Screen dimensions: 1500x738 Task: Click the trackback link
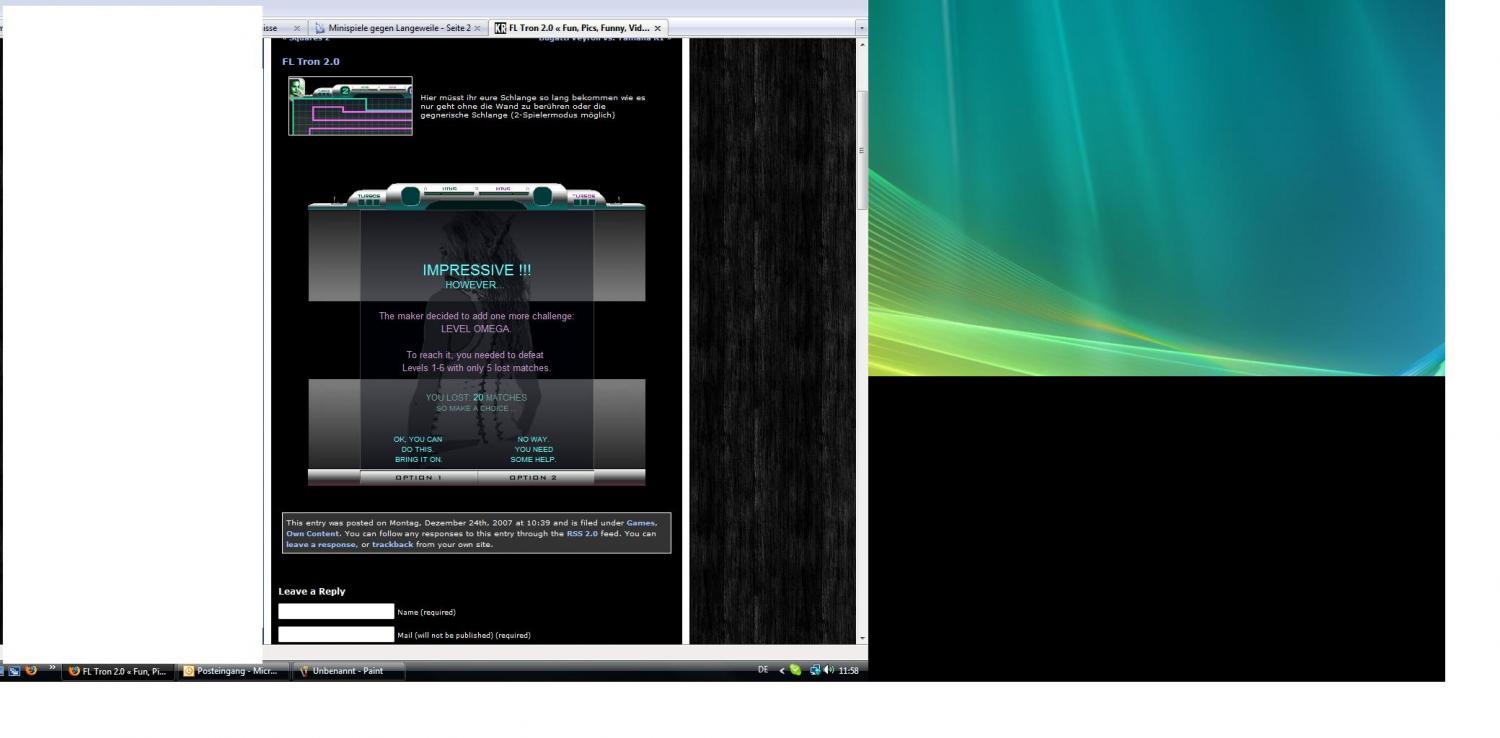click(392, 544)
